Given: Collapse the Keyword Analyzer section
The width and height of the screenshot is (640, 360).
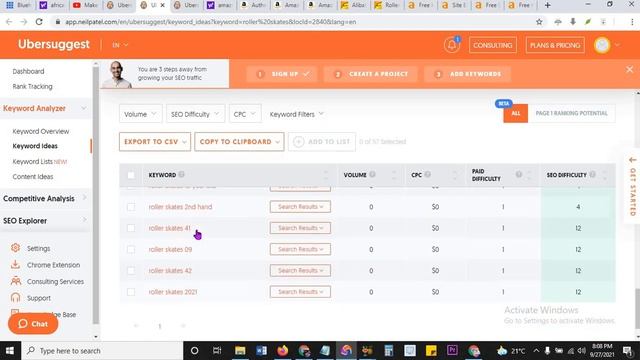Looking at the screenshot, I should tap(45, 108).
